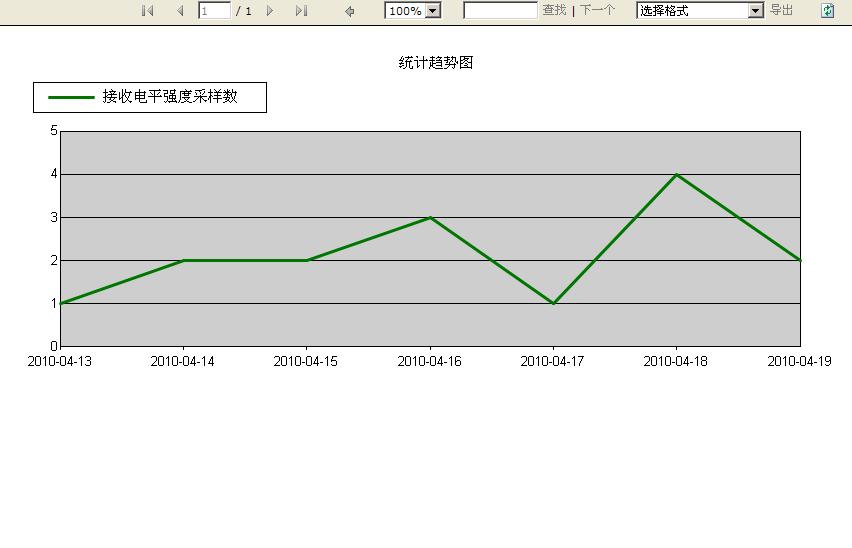
Task: Click the 导出 export link
Action: coord(781,10)
